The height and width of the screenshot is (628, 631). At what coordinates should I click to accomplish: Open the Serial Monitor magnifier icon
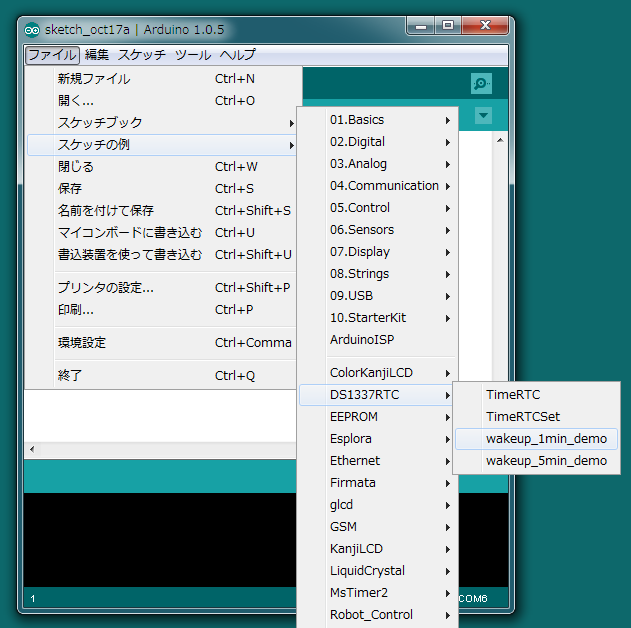[481, 83]
